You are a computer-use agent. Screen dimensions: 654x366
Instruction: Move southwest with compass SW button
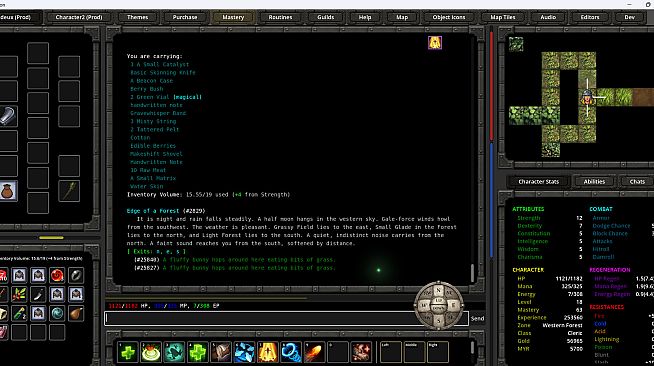pyautogui.click(x=427, y=318)
